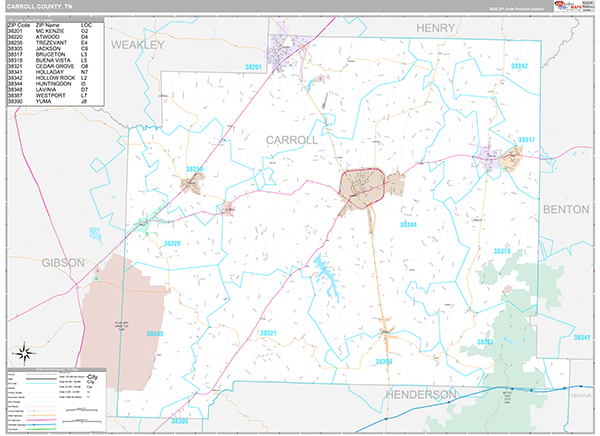Click the blue 38201 ZIP label on the map

253,67
